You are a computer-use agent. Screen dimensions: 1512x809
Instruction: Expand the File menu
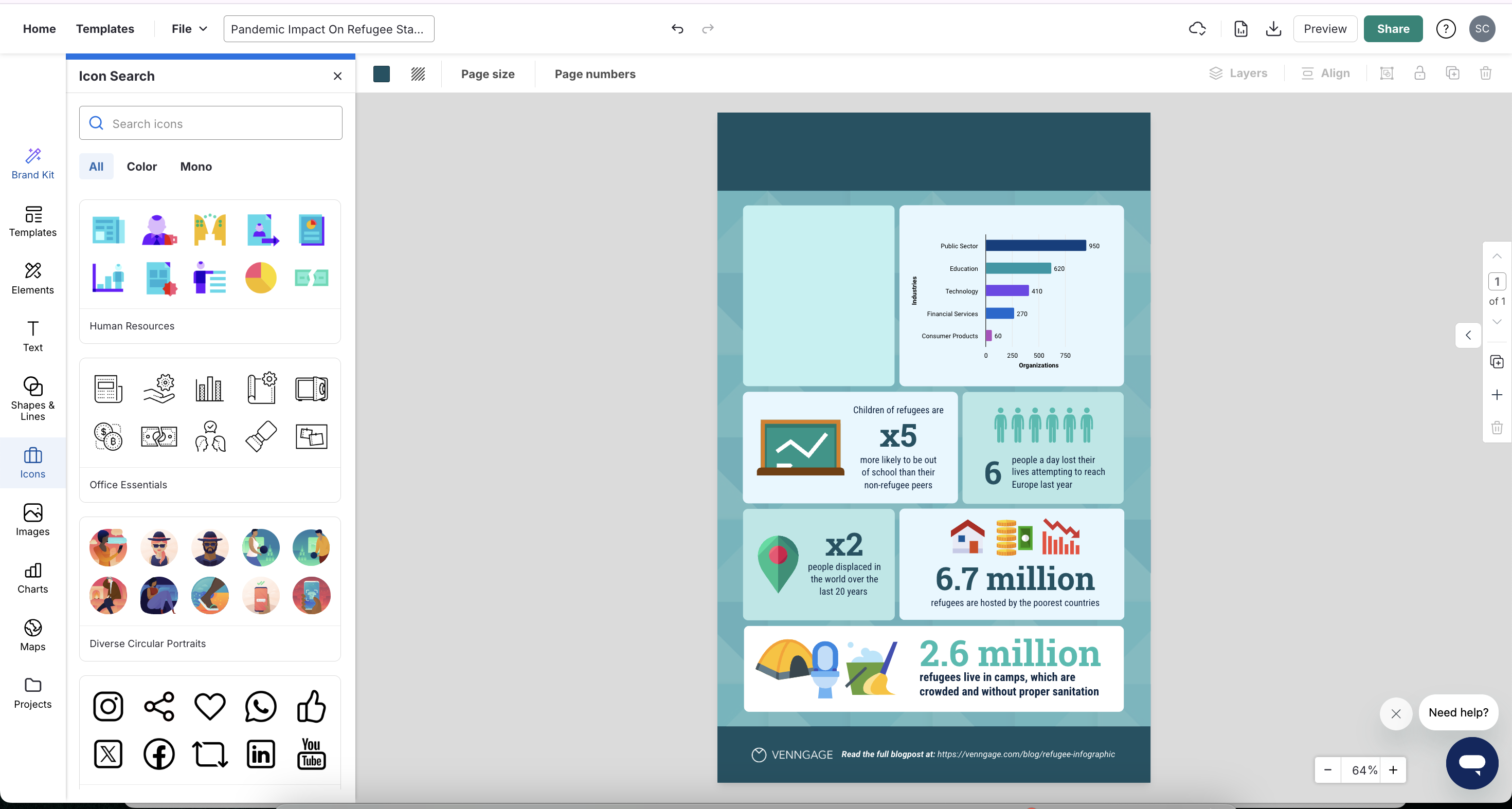189,28
